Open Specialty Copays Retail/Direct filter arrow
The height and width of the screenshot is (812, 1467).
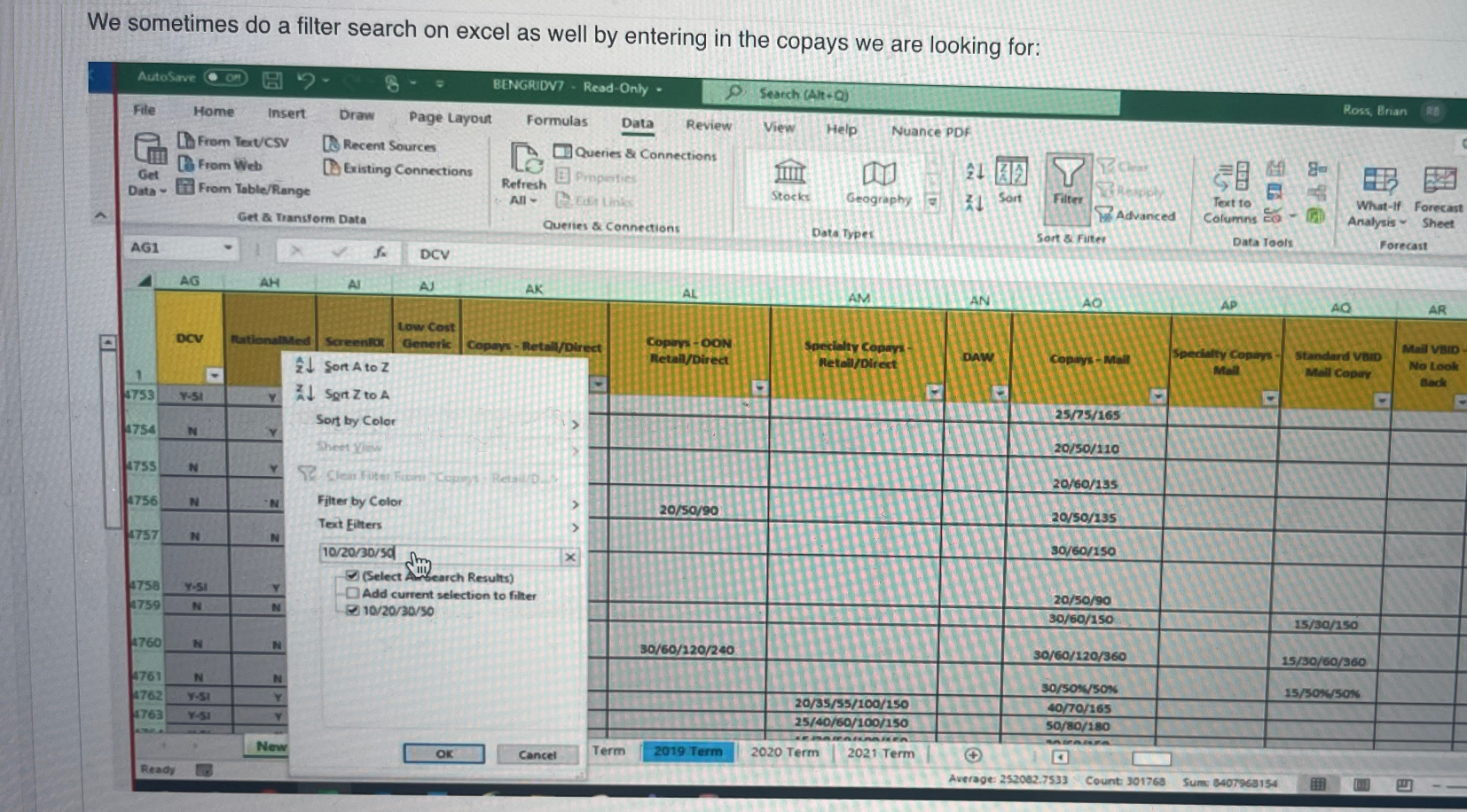coord(935,392)
